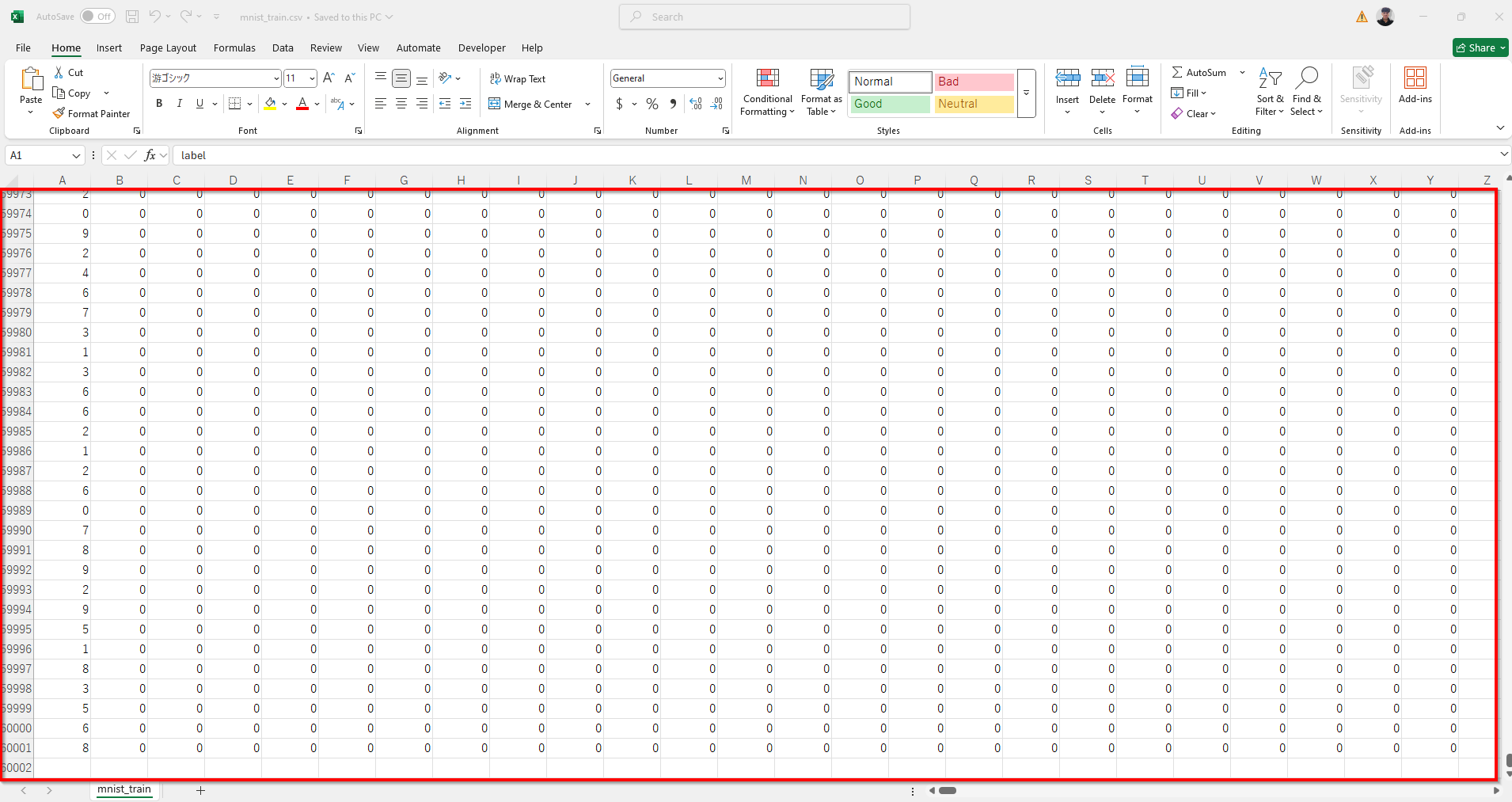Click the green Share button
This screenshot has width=1512, height=802.
click(1480, 48)
